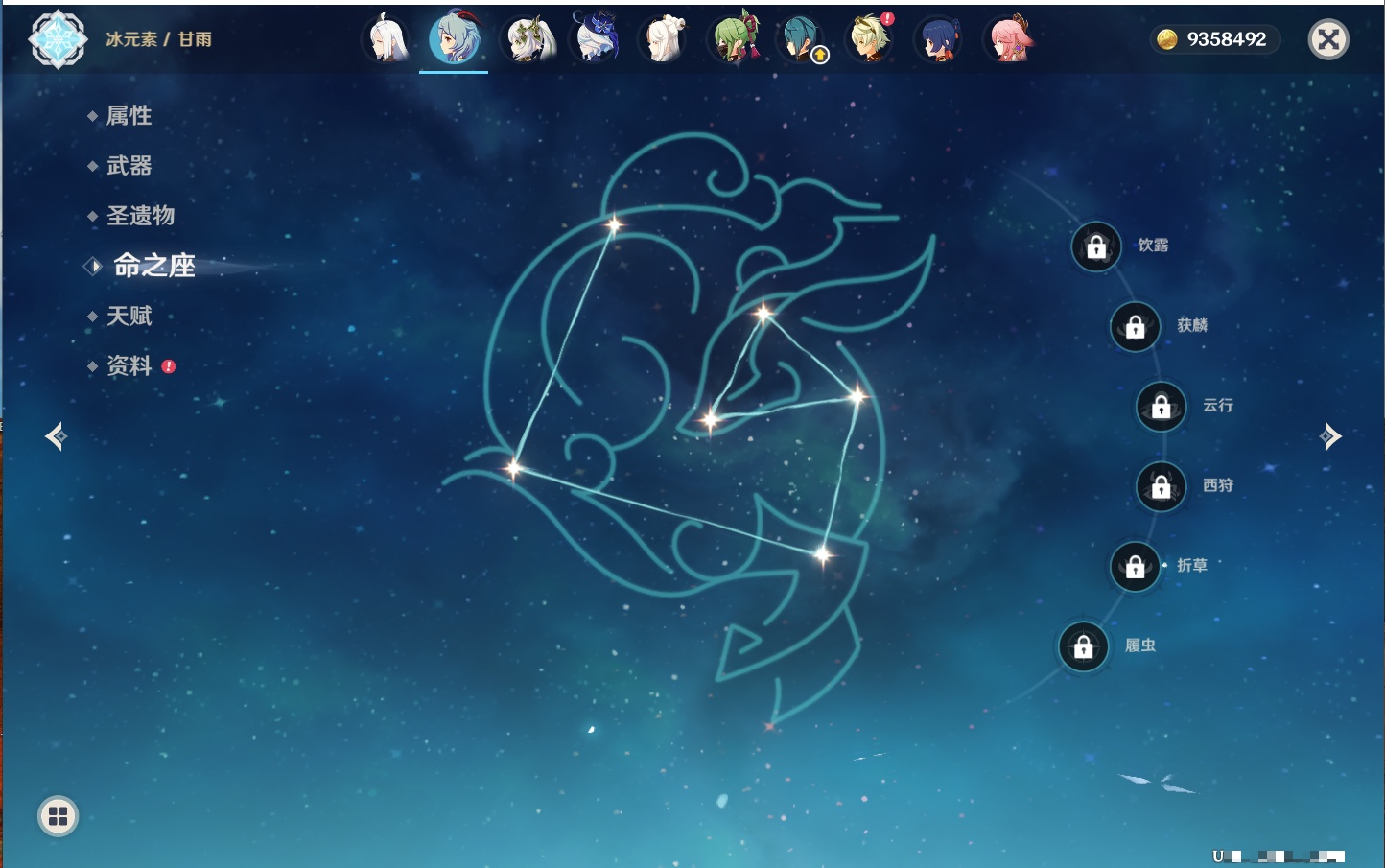This screenshot has height=868, width=1385.
Task: Open locked constellation 云行
Action: 1162,407
